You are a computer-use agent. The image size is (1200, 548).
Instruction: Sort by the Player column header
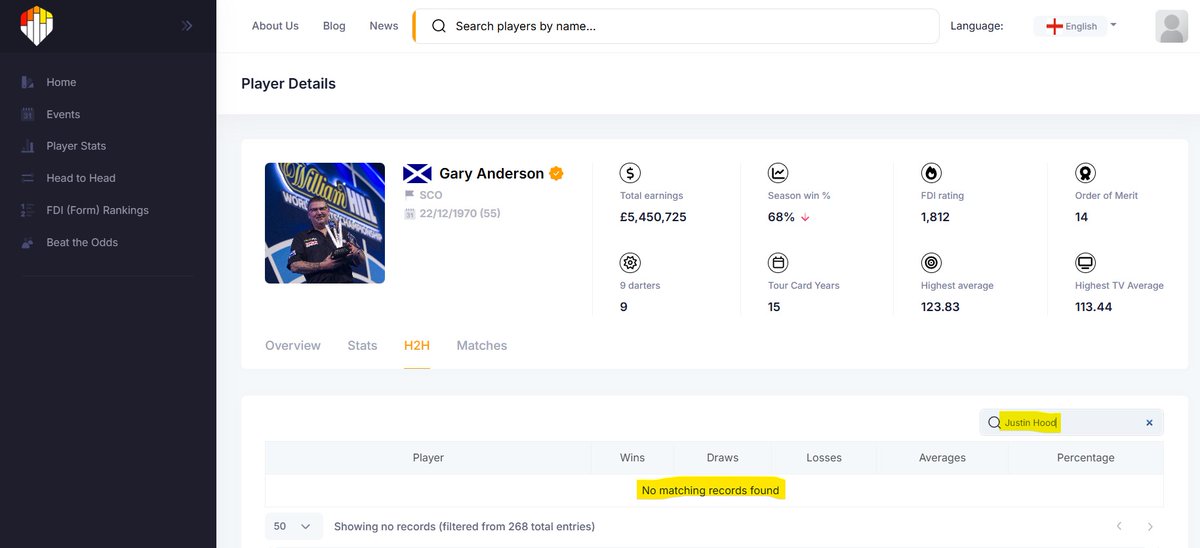point(428,458)
